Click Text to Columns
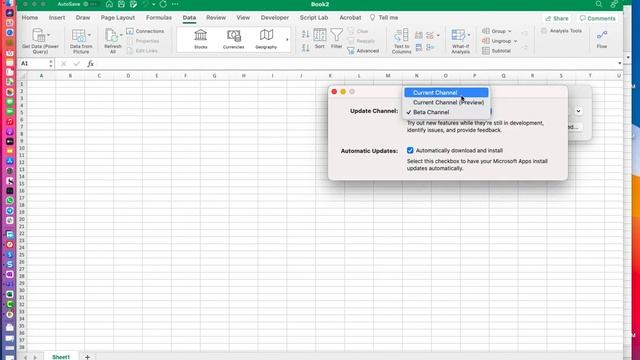Screen dimensions: 640x360 (401, 41)
